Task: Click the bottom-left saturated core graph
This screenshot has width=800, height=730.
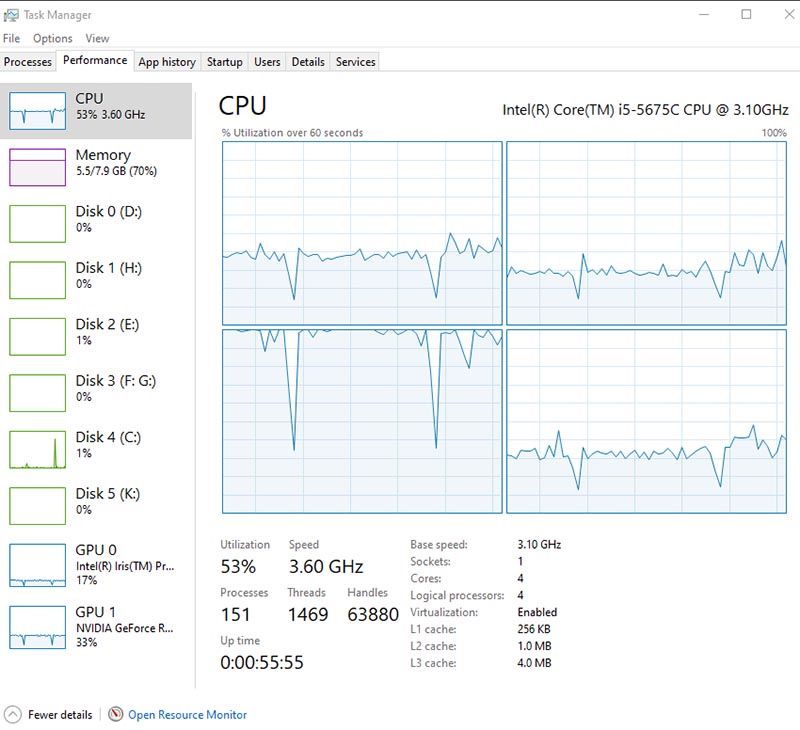Action: [x=362, y=421]
